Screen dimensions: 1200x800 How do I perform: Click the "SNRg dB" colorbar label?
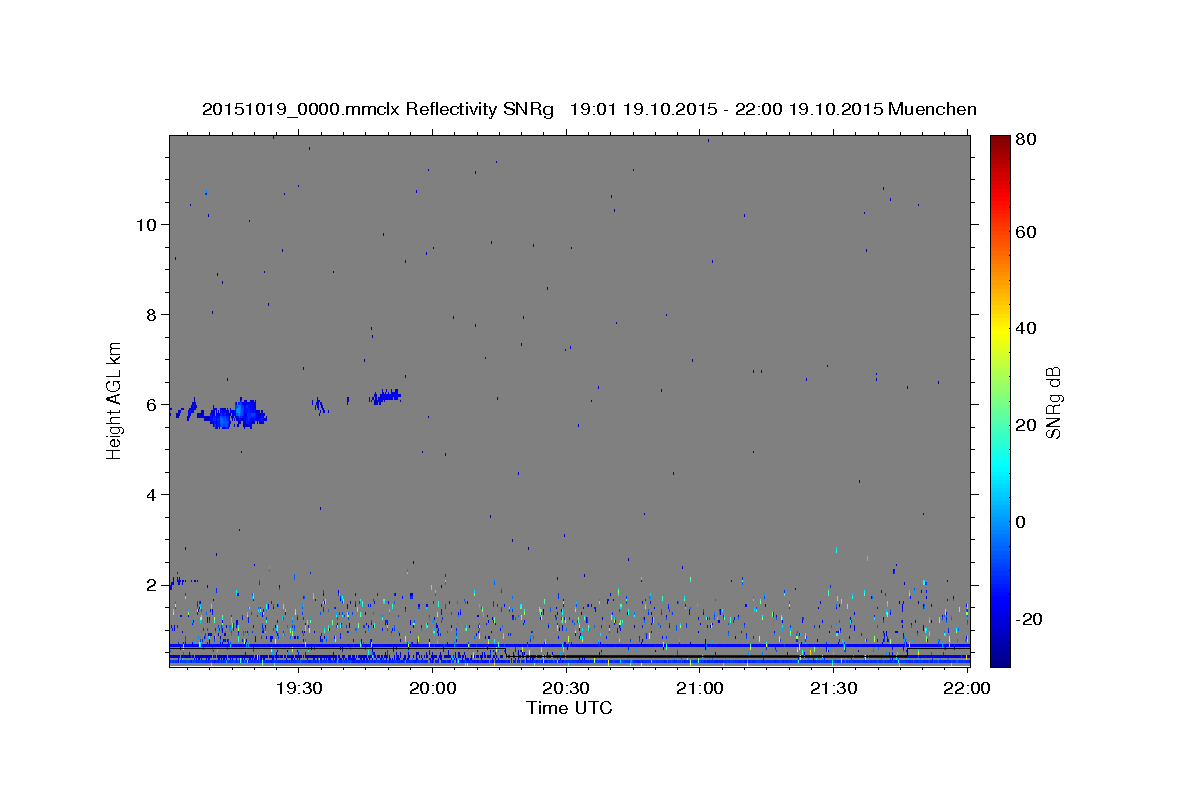[x=1053, y=401]
